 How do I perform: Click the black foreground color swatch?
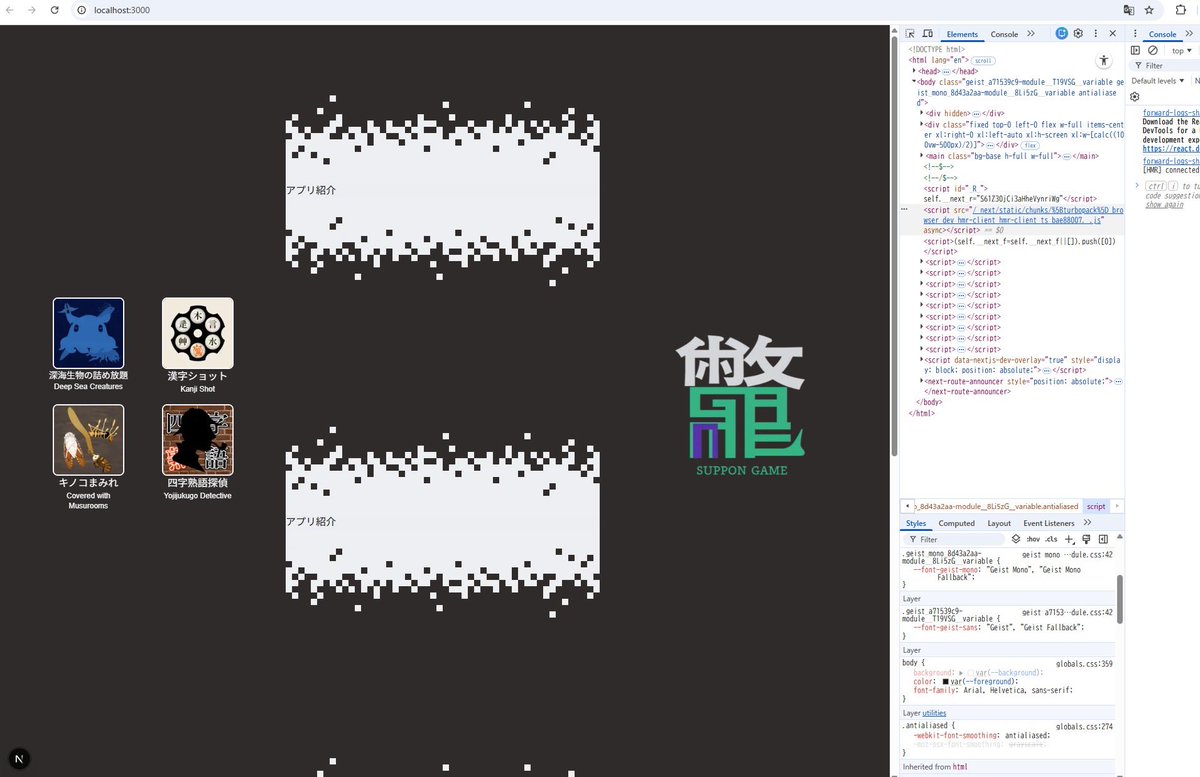click(945, 682)
